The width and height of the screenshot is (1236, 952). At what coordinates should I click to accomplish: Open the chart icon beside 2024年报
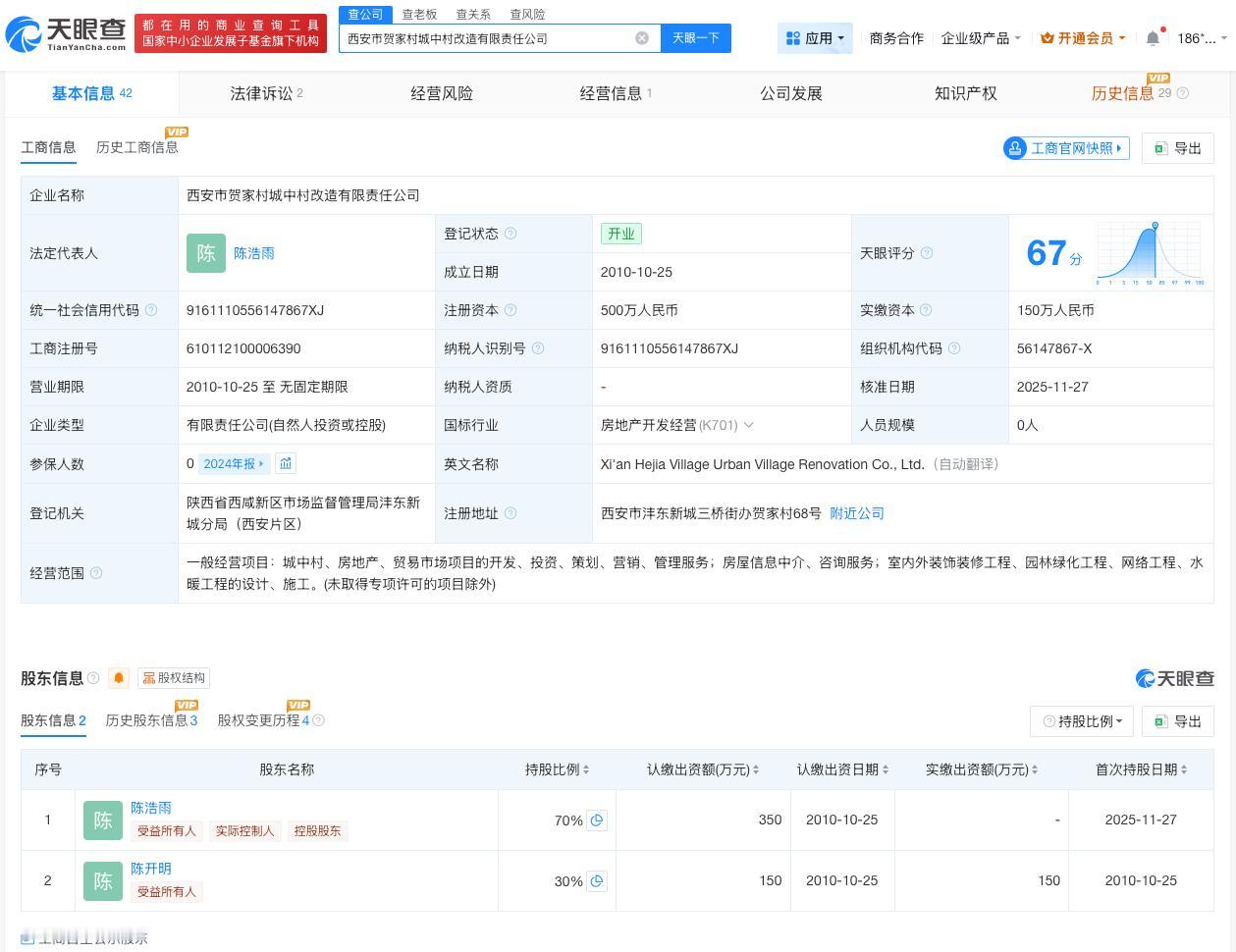[285, 463]
